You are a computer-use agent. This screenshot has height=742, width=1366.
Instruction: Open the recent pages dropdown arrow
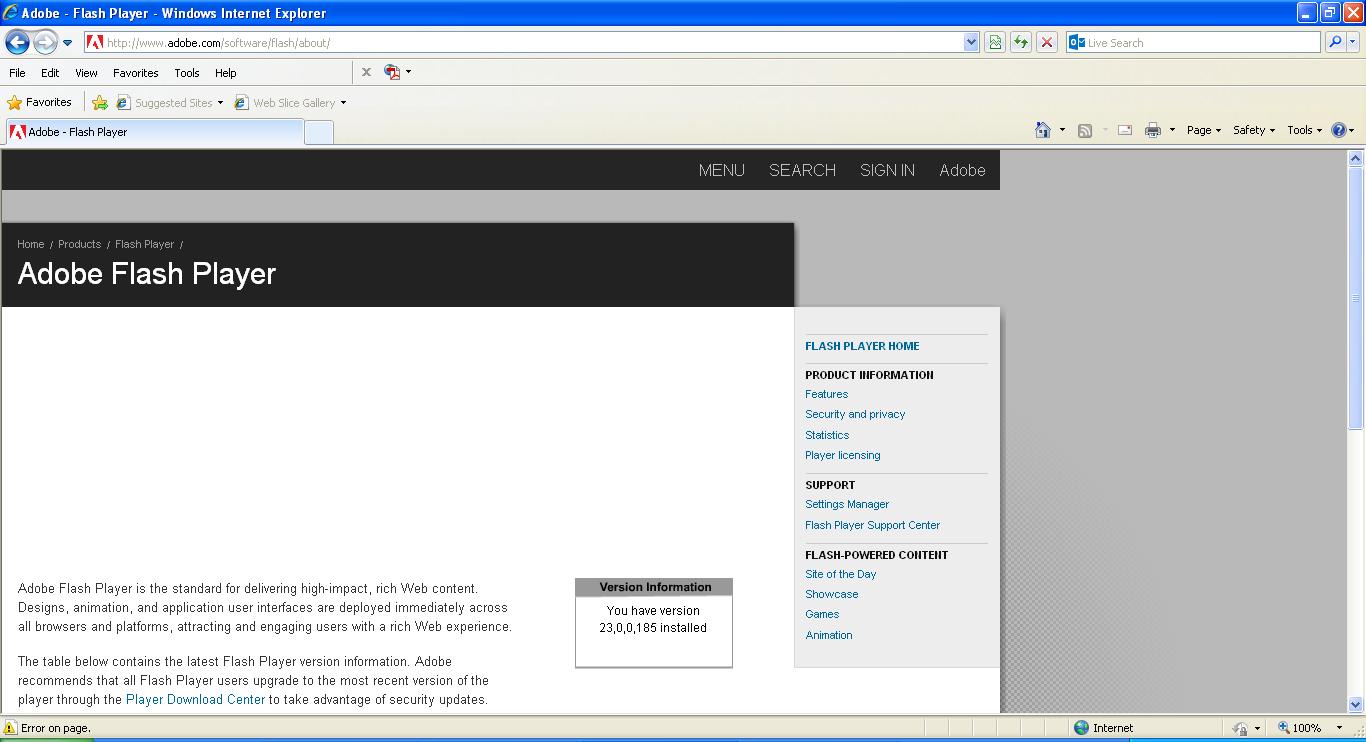tap(67, 43)
